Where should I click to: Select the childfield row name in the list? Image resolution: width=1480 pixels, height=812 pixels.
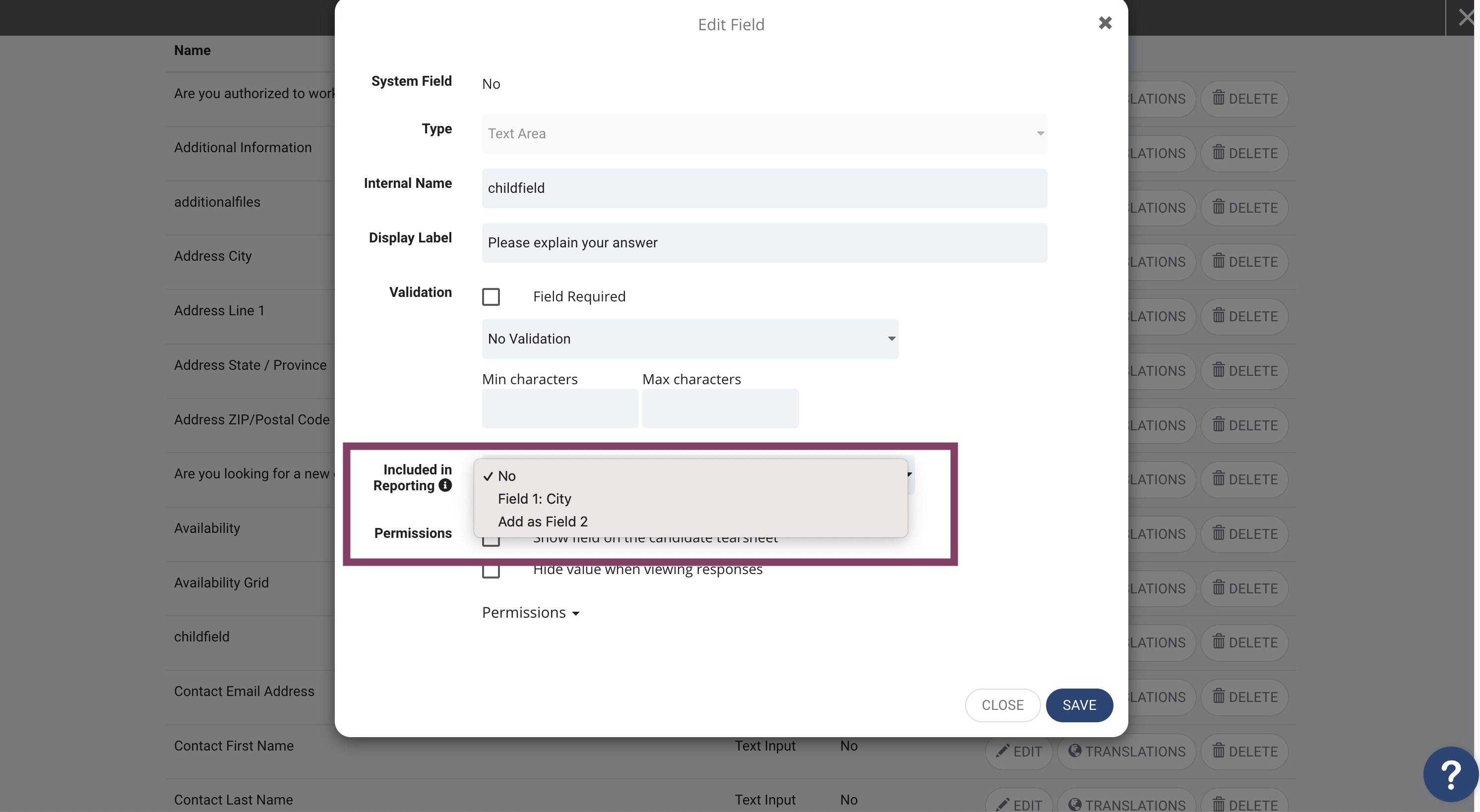click(202, 637)
